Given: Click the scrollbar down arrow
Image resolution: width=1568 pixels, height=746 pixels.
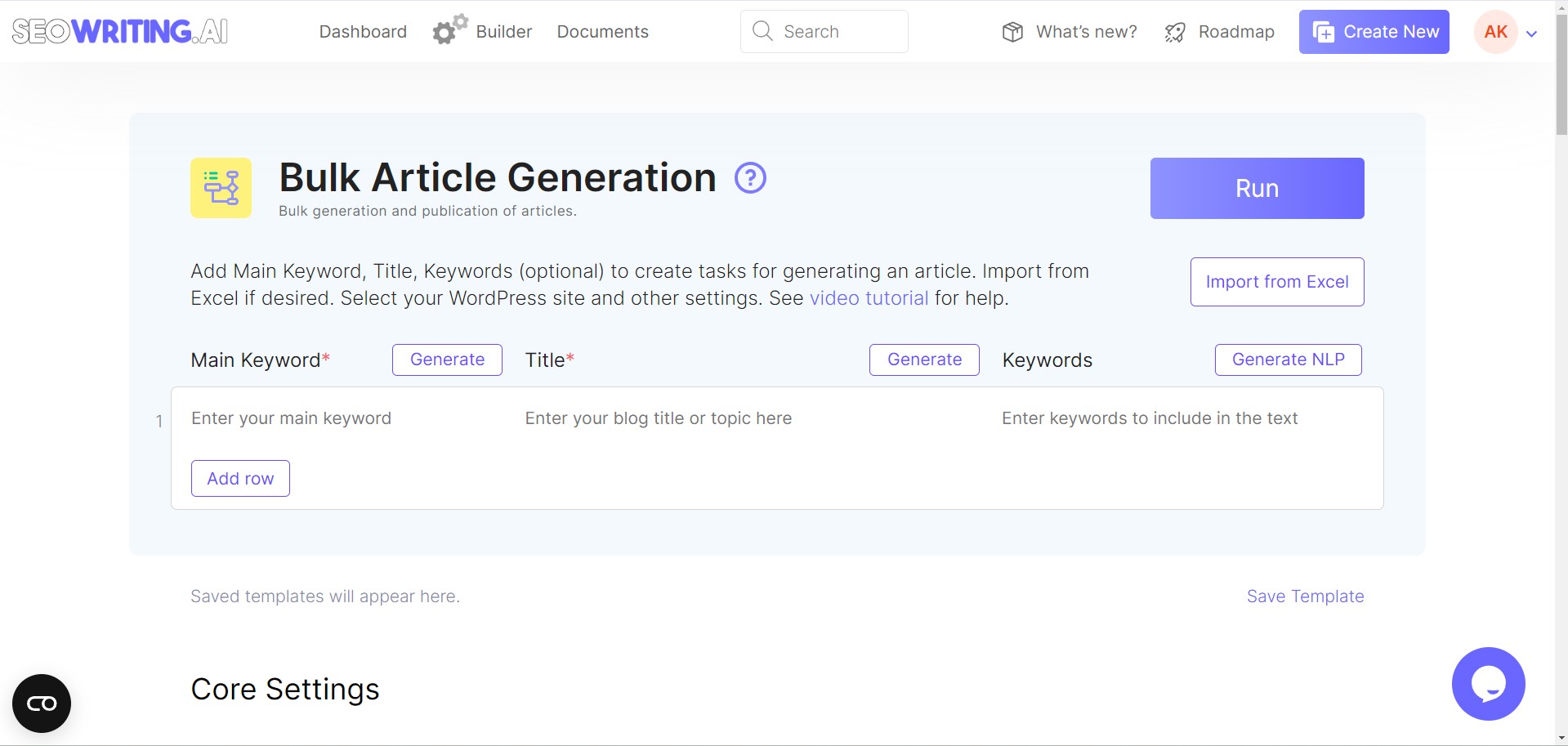Looking at the screenshot, I should click(1561, 739).
